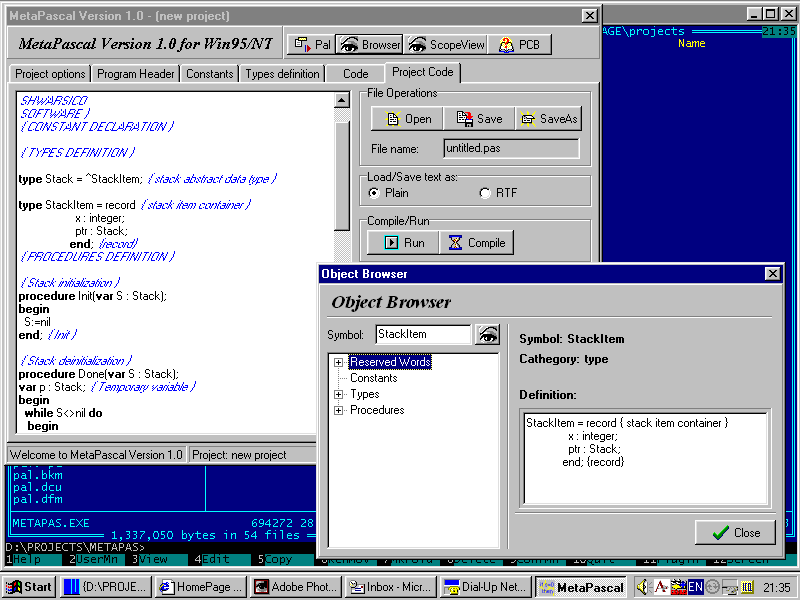Run the program with Run button

[x=403, y=243]
